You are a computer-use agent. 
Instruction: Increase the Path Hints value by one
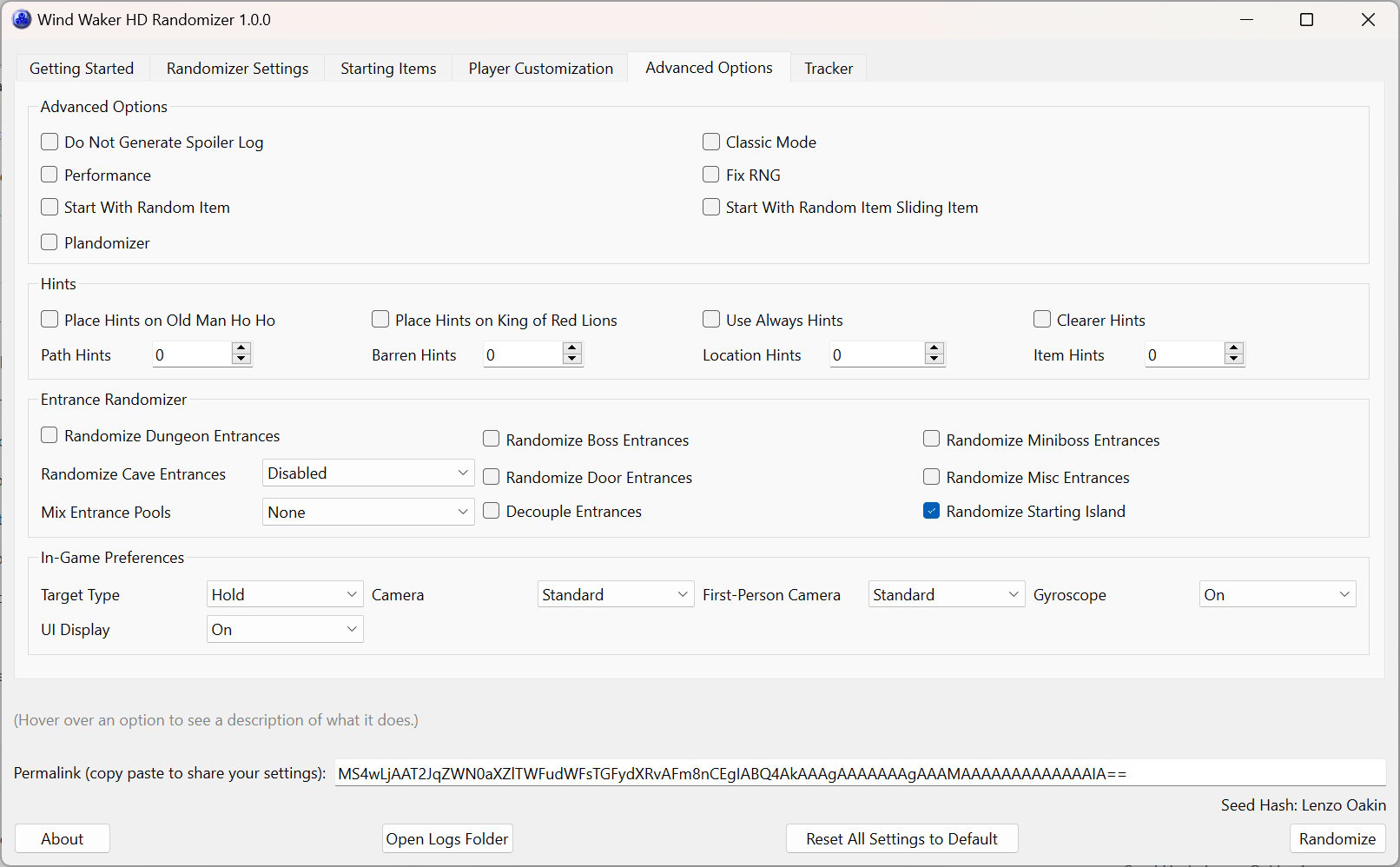point(241,348)
